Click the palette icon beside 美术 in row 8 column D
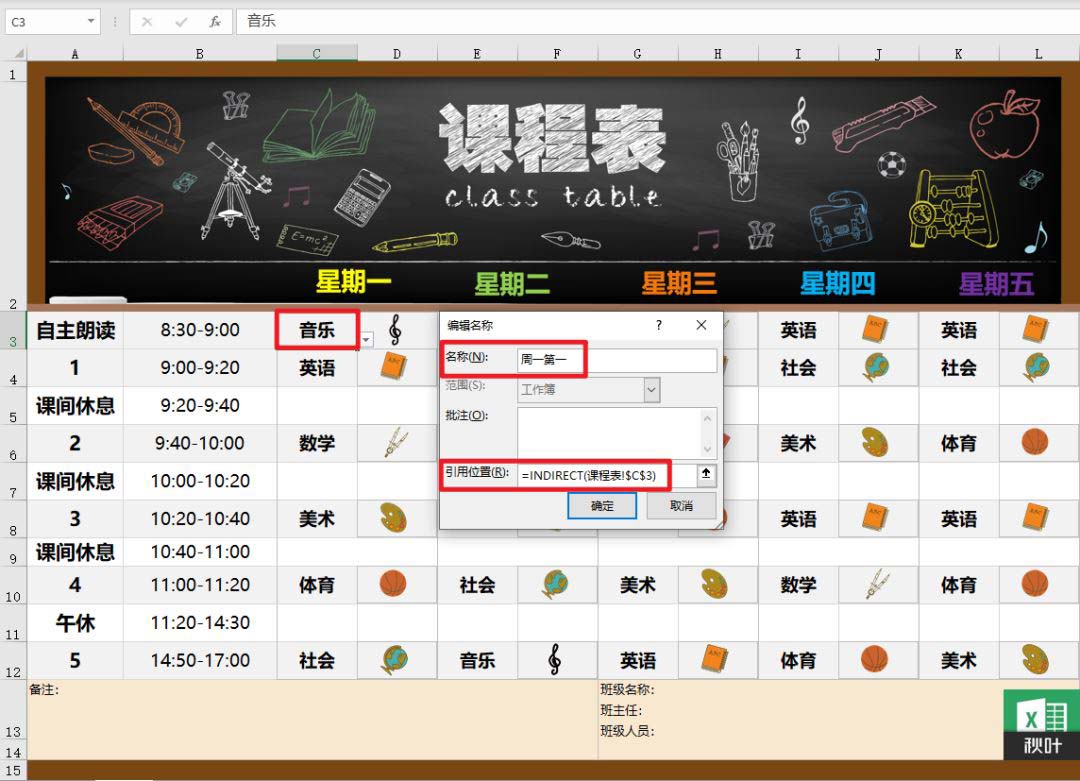 pos(394,518)
